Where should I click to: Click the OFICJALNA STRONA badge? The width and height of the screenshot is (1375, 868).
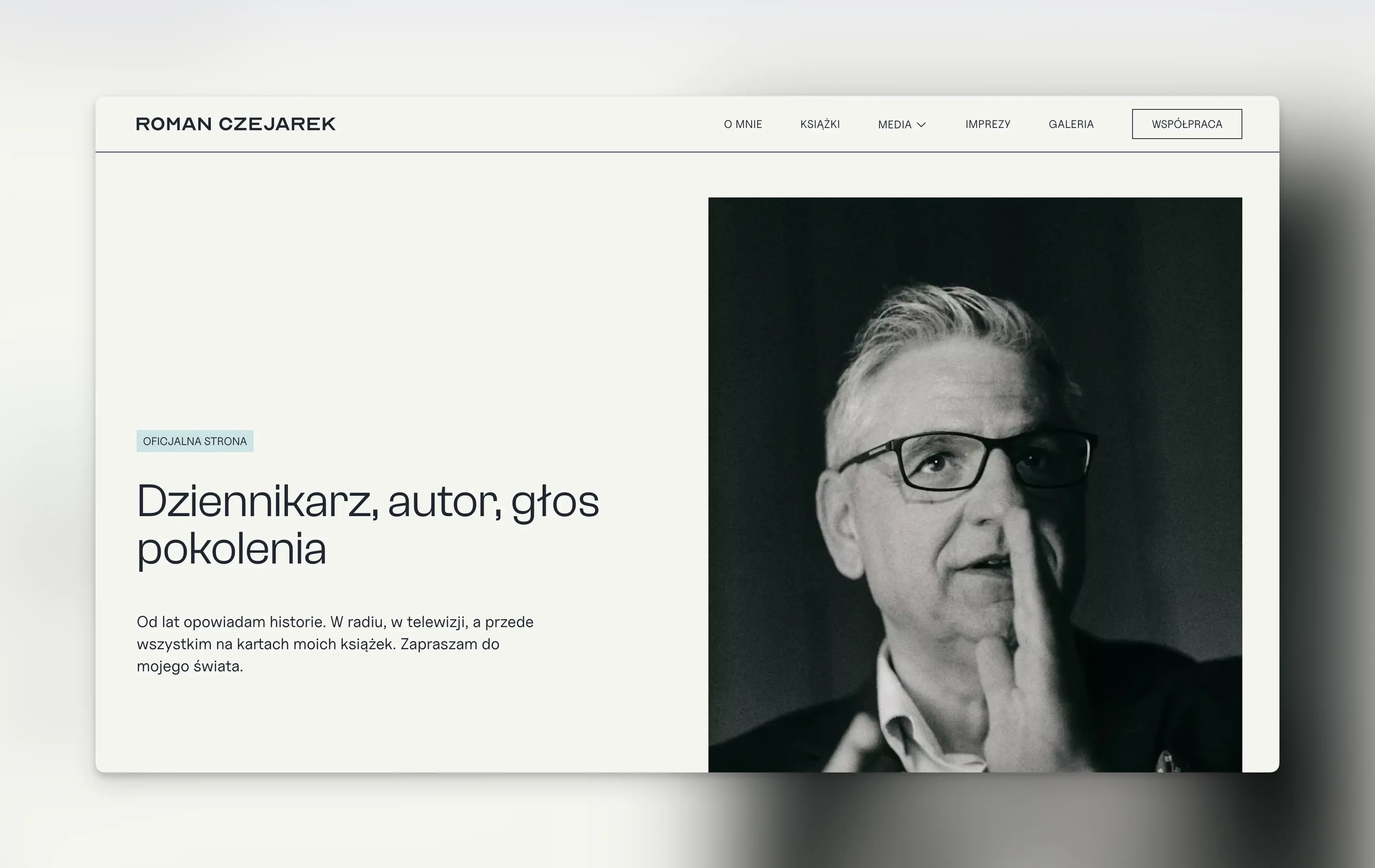(195, 441)
